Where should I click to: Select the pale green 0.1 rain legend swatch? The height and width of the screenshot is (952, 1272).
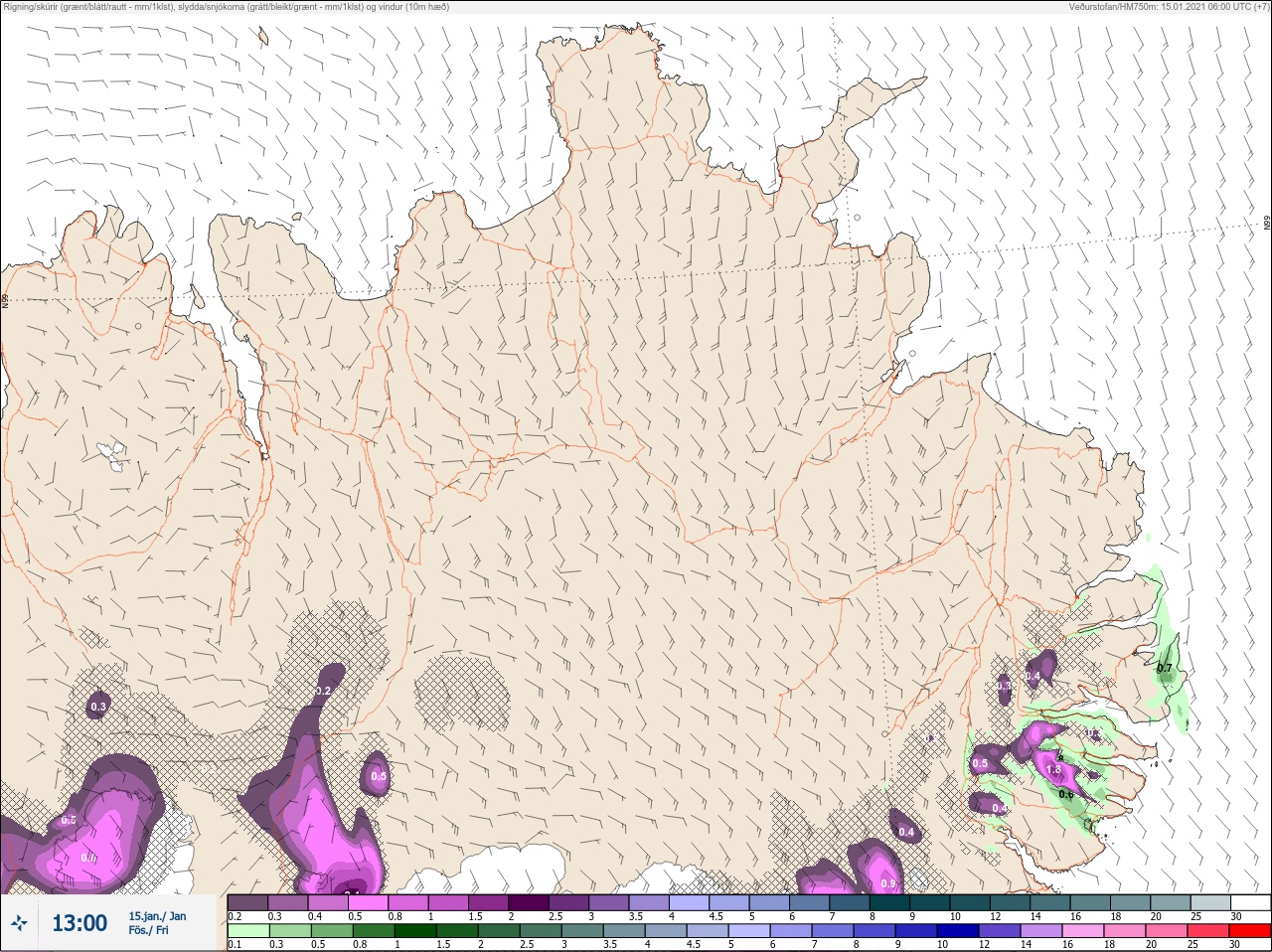pyautogui.click(x=247, y=931)
